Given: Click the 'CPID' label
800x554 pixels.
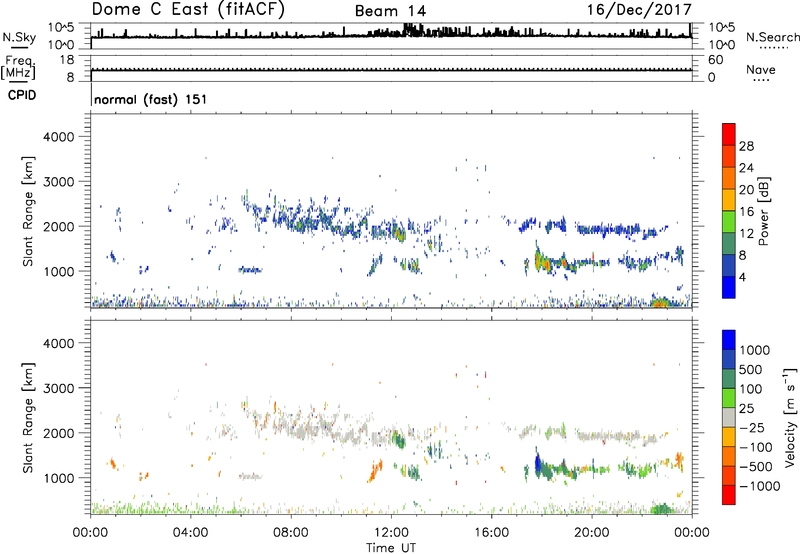Looking at the screenshot, I should (22, 95).
